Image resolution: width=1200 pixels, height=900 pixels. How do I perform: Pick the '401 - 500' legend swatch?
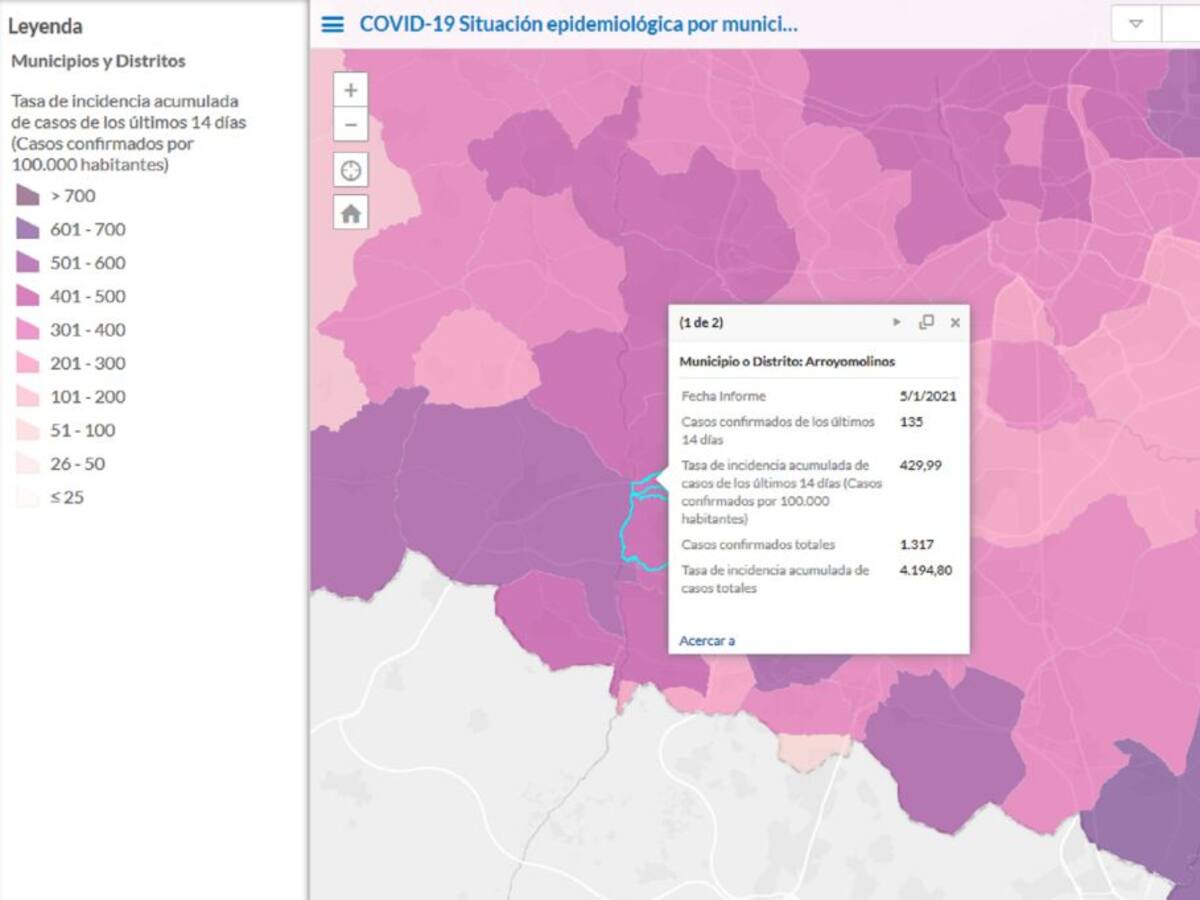(28, 296)
